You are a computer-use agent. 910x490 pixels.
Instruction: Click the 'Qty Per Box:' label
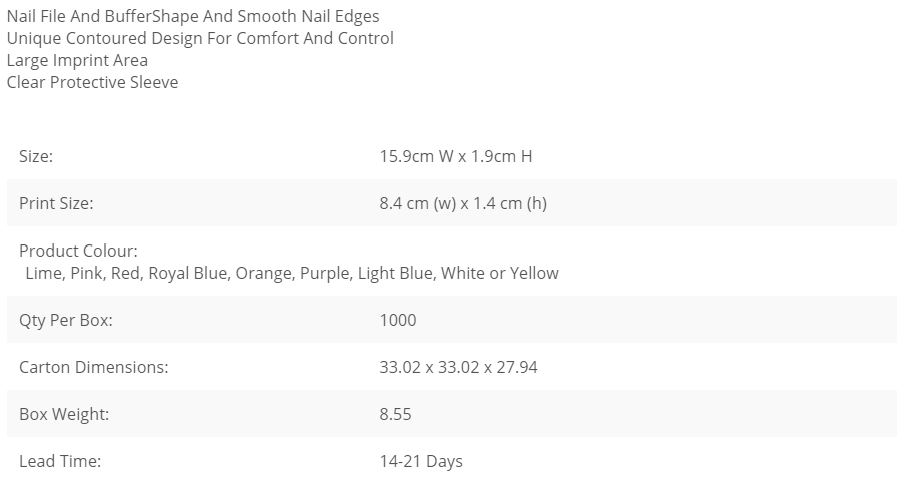pyautogui.click(x=66, y=320)
